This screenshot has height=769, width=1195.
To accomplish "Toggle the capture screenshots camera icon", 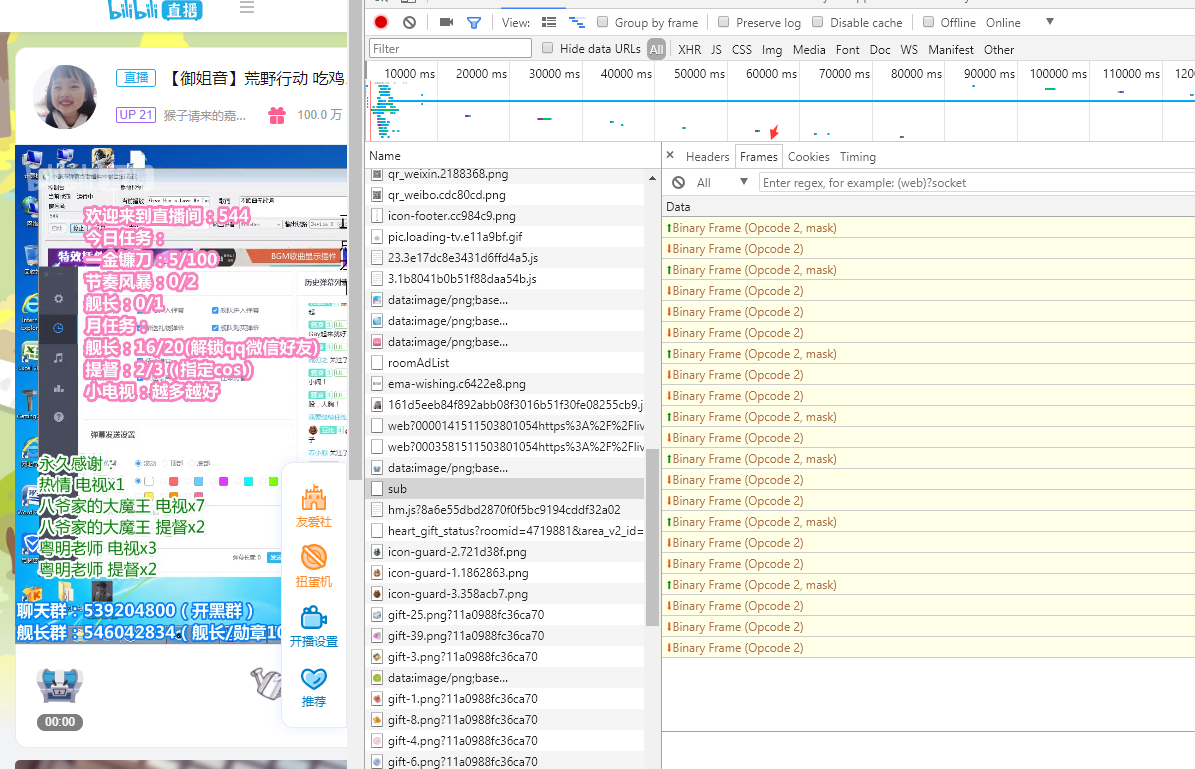I will (446, 22).
